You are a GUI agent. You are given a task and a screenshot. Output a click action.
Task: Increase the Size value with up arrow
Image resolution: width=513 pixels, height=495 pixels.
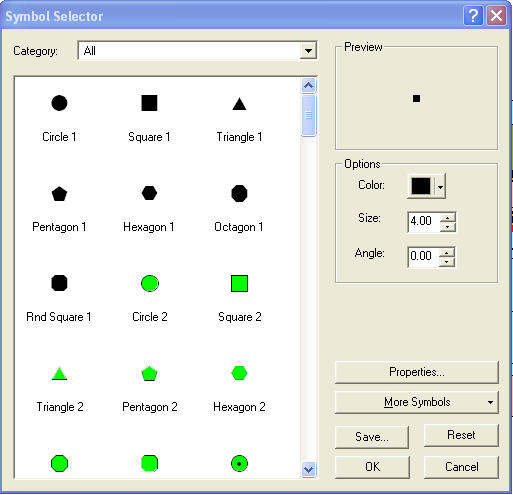[x=448, y=218]
